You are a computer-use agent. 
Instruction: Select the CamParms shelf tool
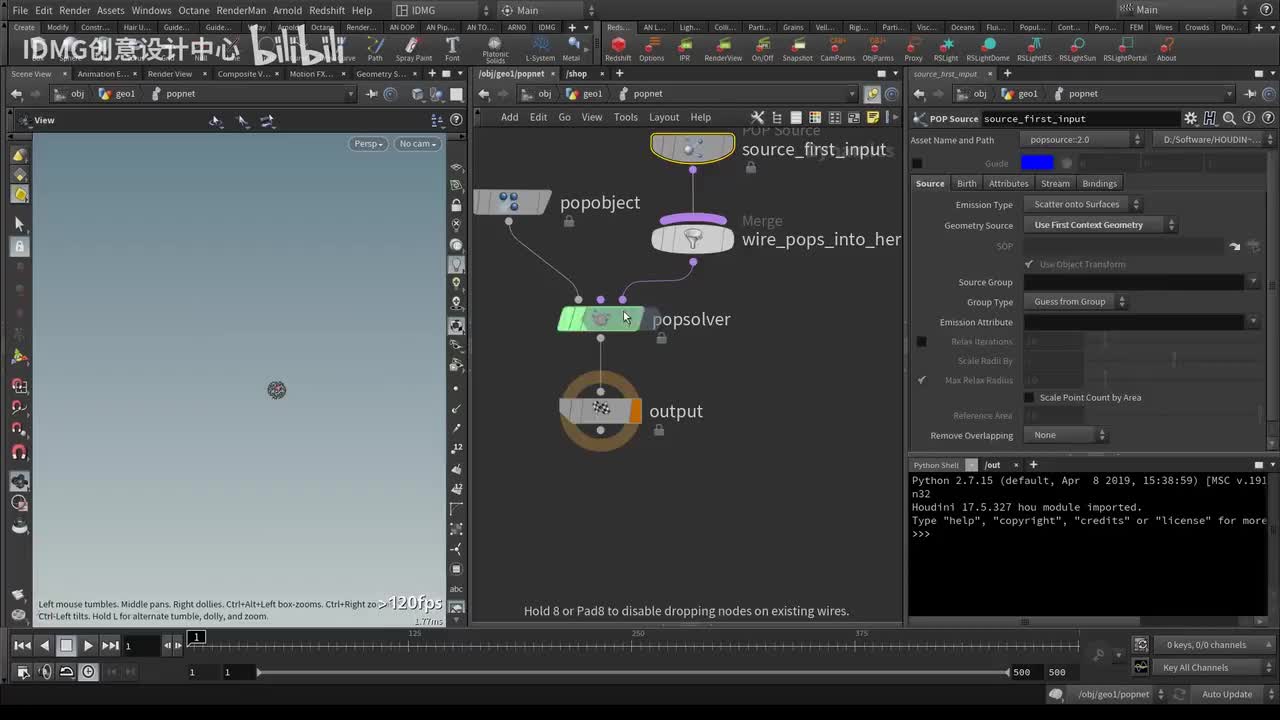click(837, 48)
